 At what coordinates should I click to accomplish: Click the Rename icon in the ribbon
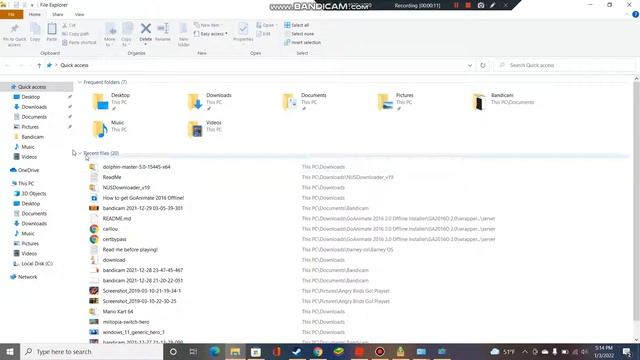click(x=163, y=32)
